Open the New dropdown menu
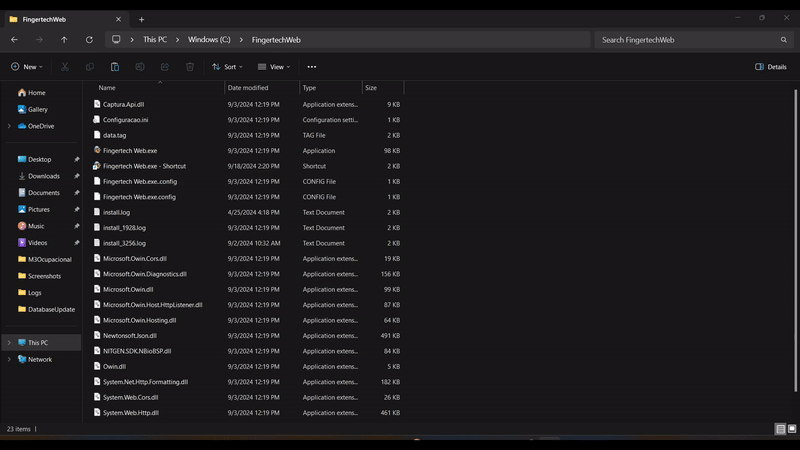Viewport: 800px width, 450px height. coord(27,67)
